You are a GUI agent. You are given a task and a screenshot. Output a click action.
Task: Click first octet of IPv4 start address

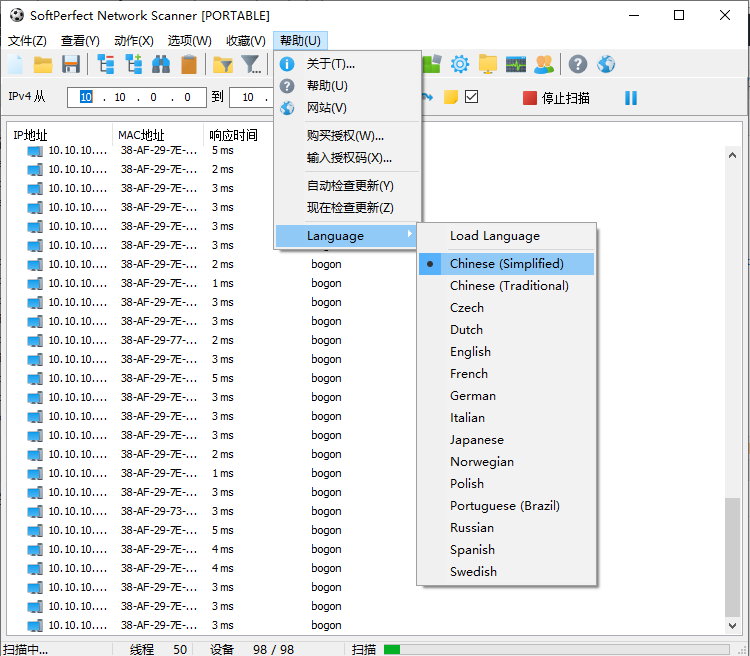86,97
